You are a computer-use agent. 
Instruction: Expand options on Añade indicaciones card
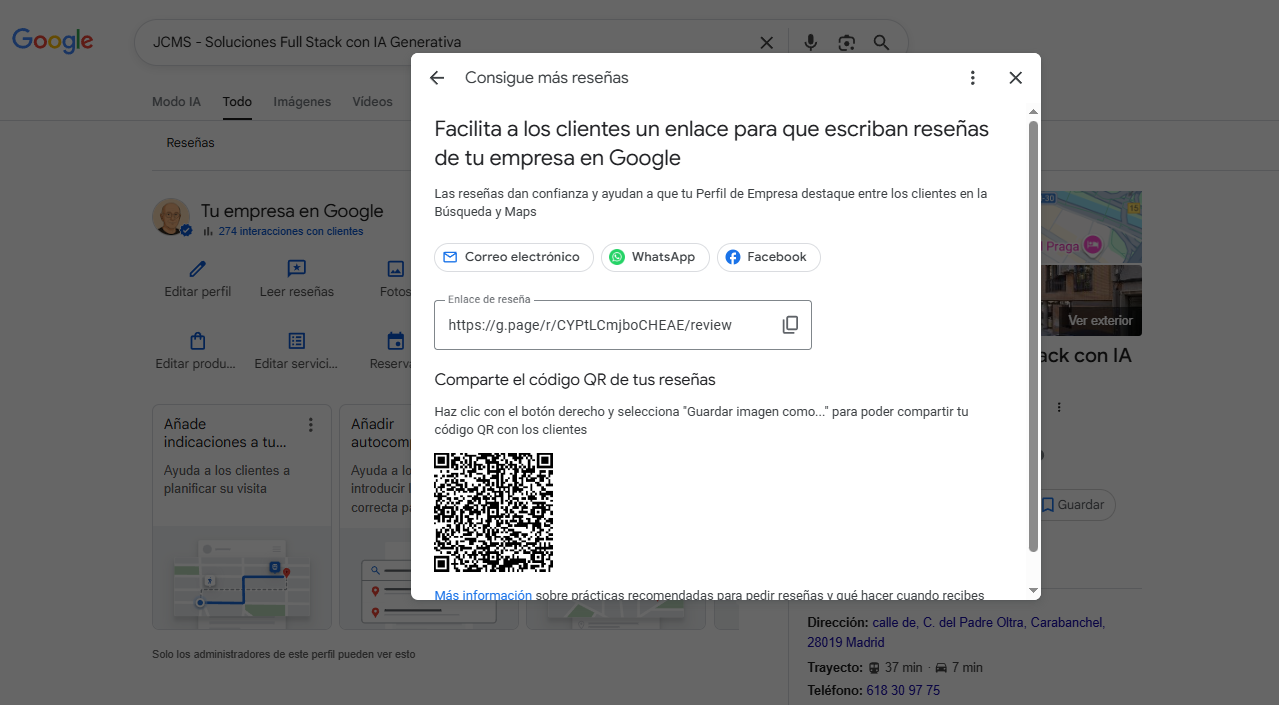(311, 425)
